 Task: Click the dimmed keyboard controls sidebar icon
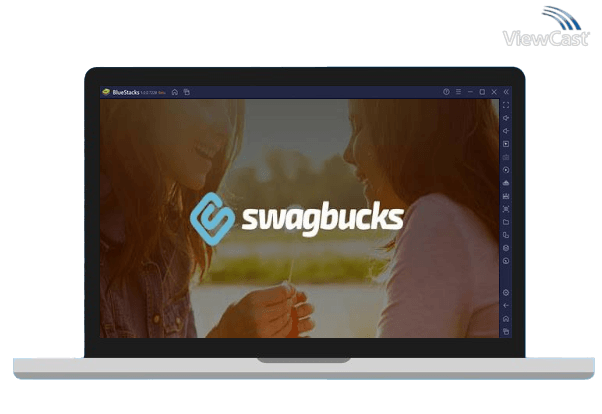tap(506, 157)
